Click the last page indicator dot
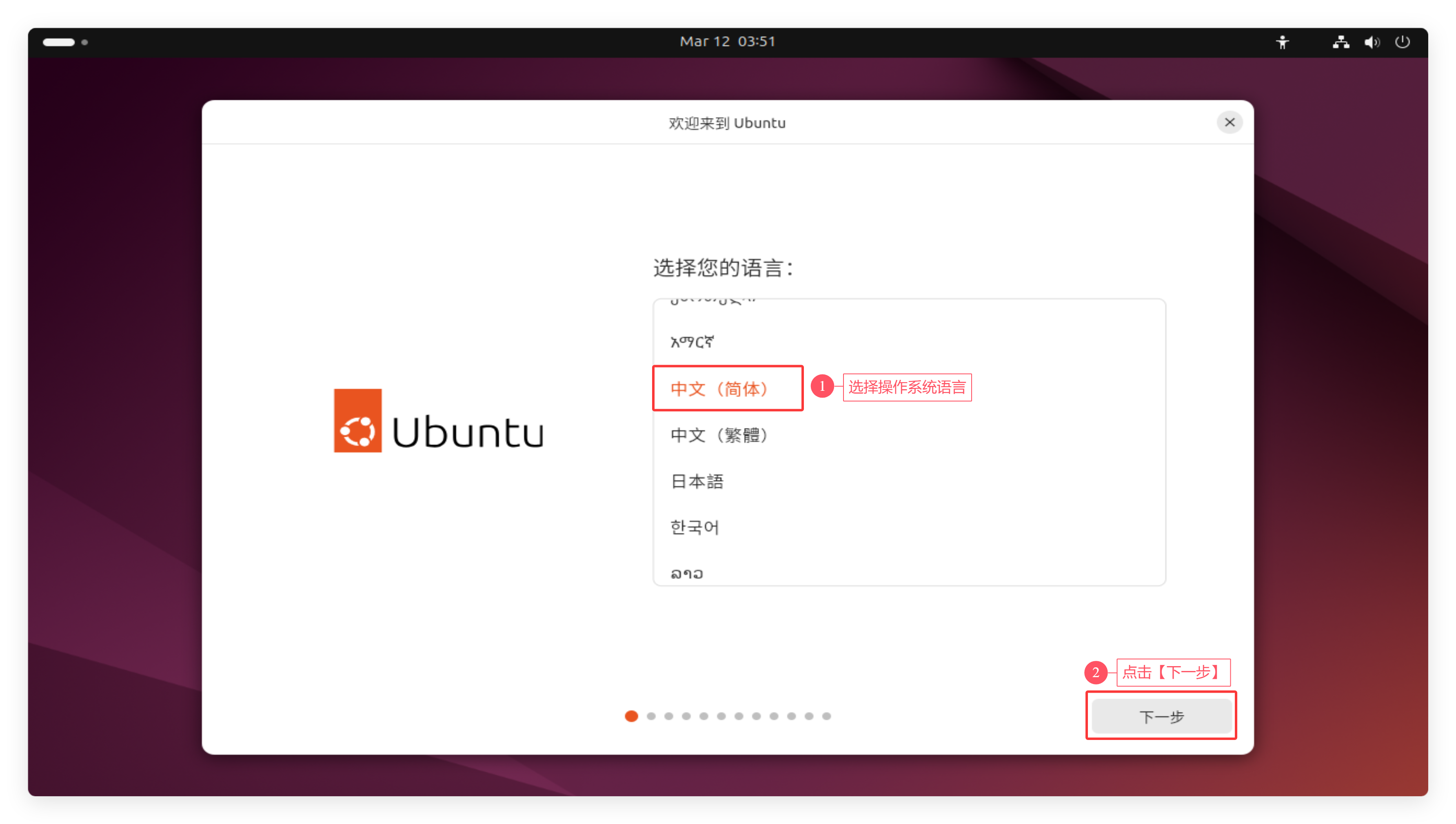This screenshot has height=824, width=1456. 826,716
